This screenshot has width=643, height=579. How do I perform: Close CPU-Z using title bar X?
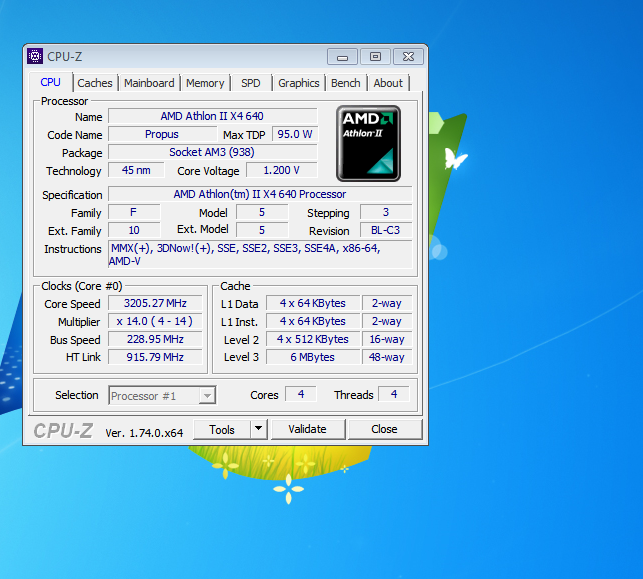pyautogui.click(x=407, y=57)
